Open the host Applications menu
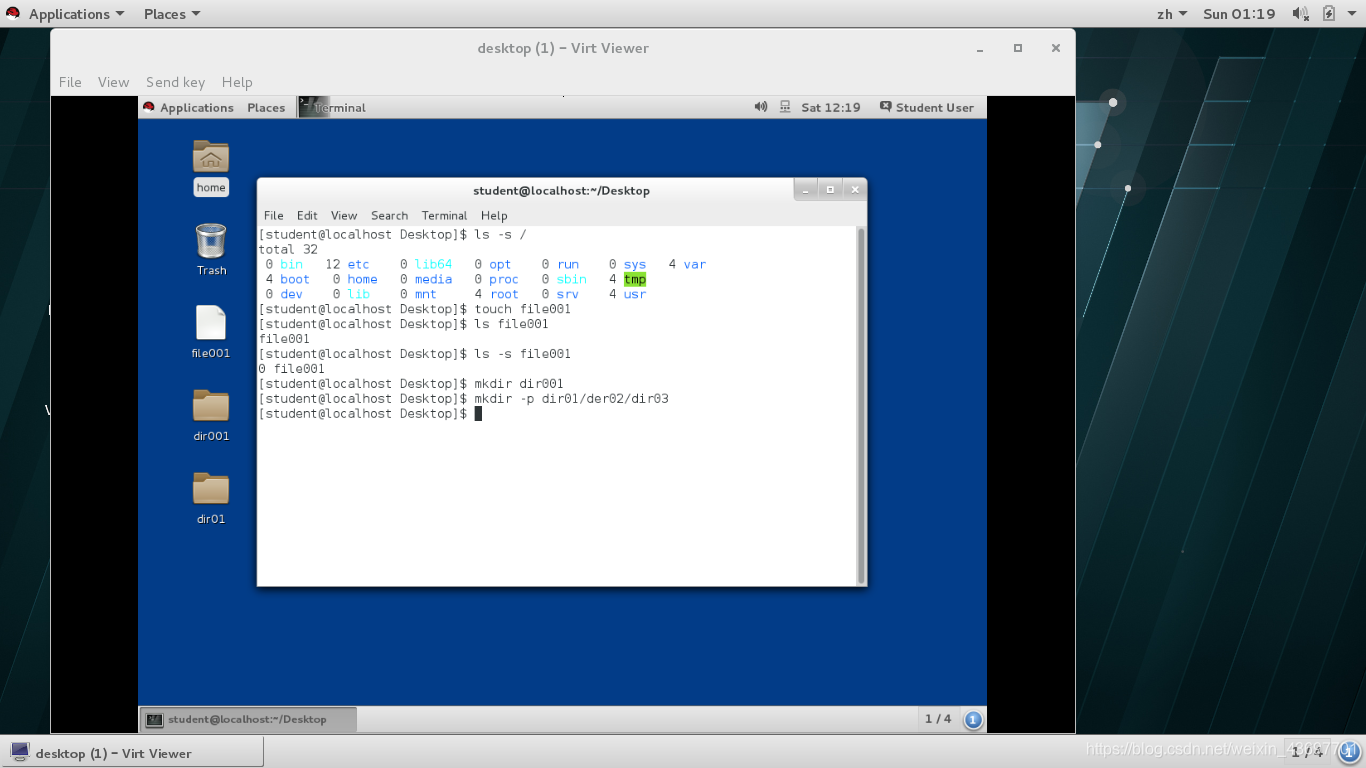1366x768 pixels. [x=76, y=14]
